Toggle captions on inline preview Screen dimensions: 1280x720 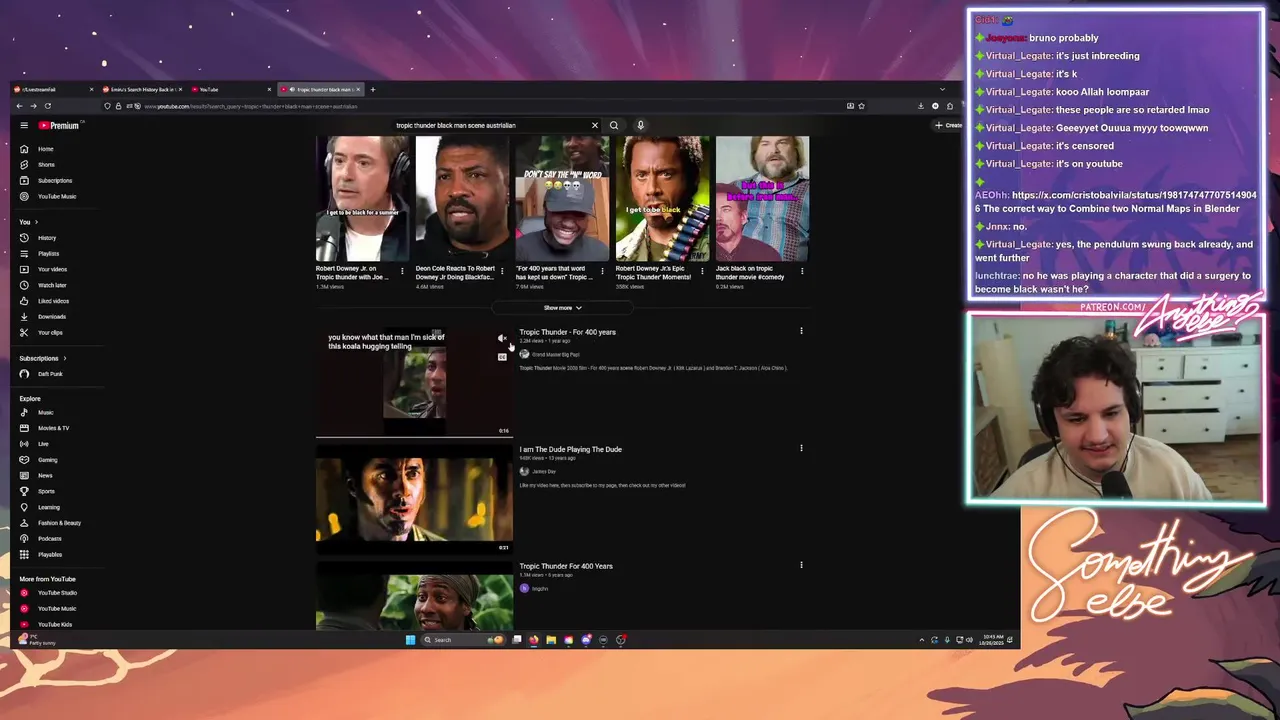point(502,357)
